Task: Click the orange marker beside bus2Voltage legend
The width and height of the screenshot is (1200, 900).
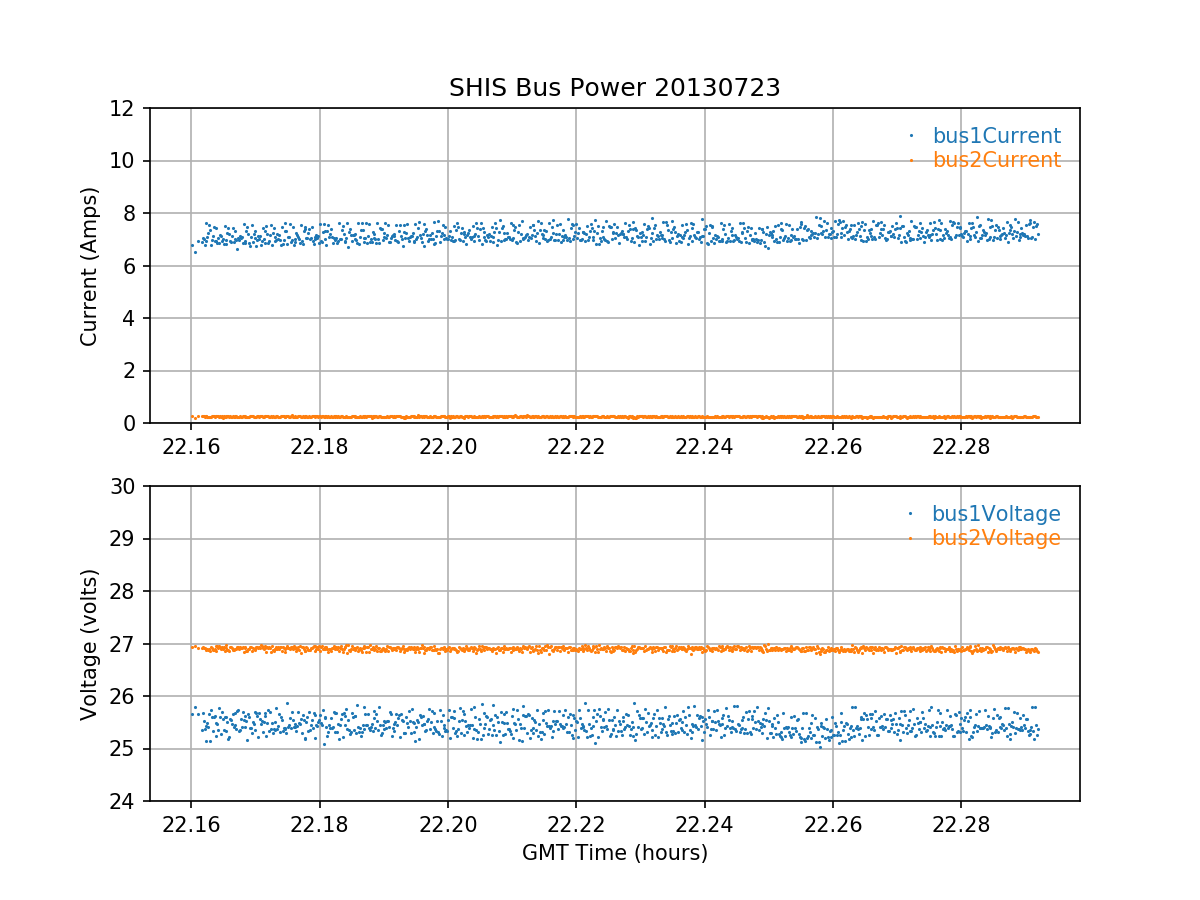Action: (910, 538)
